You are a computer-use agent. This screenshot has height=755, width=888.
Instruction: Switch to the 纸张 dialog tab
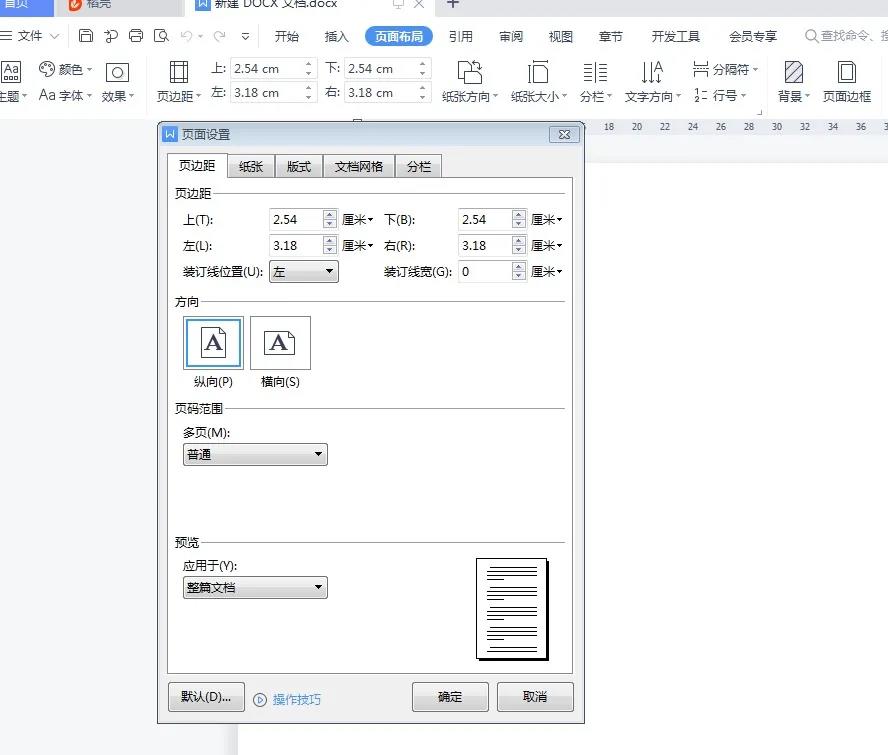[251, 167]
